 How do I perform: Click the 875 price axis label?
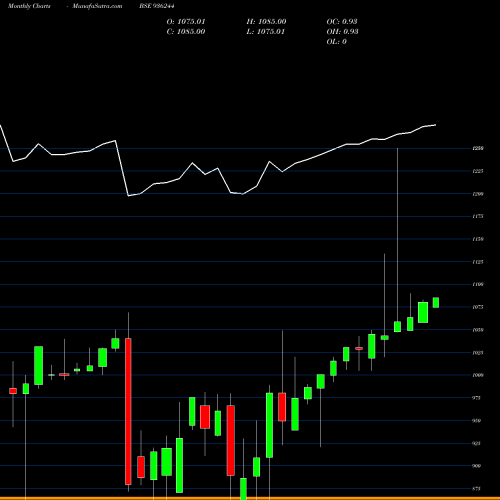[x=477, y=489]
